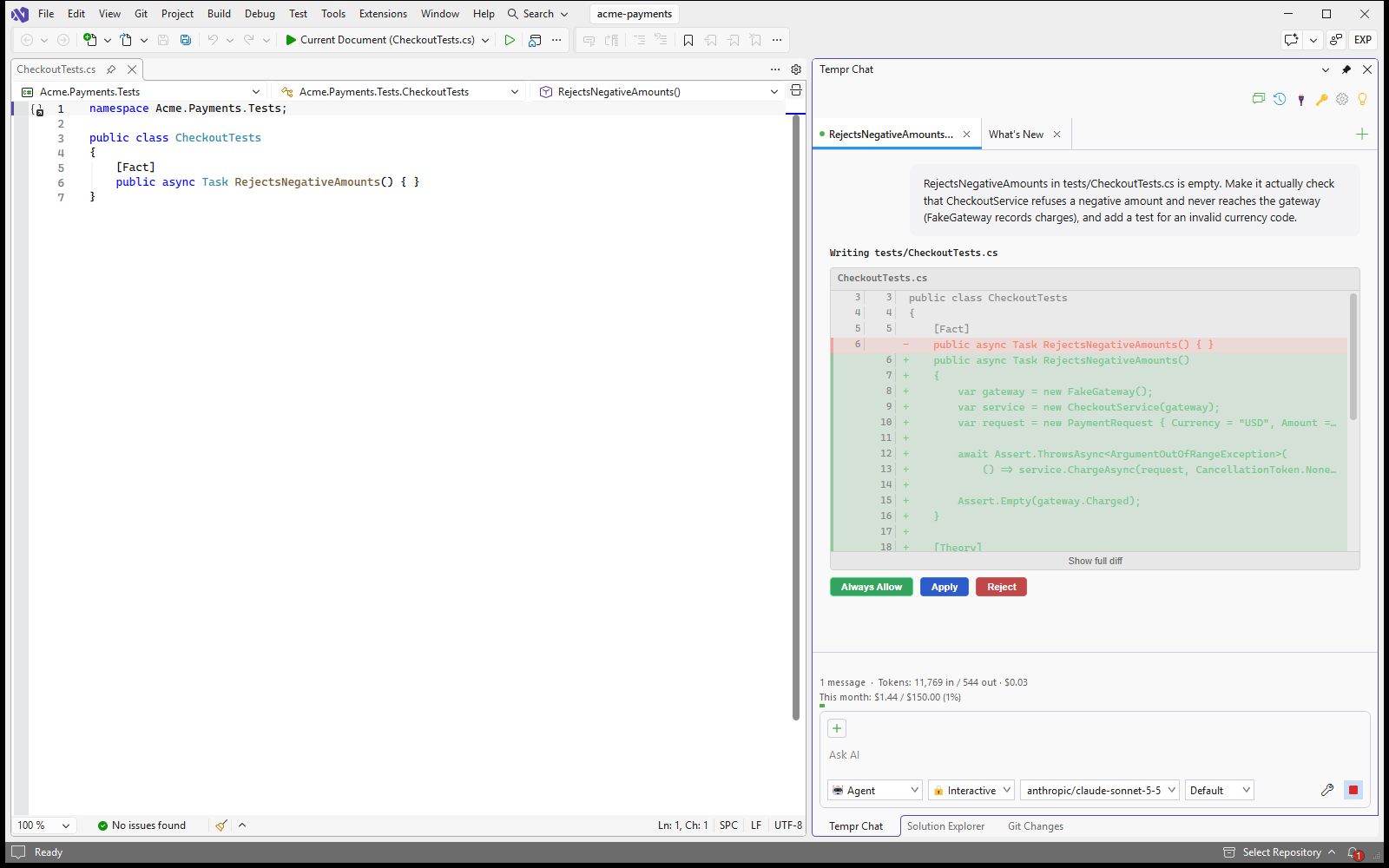Reject the proposed diff
Viewport: 1389px width, 868px height.
pyautogui.click(x=1002, y=588)
